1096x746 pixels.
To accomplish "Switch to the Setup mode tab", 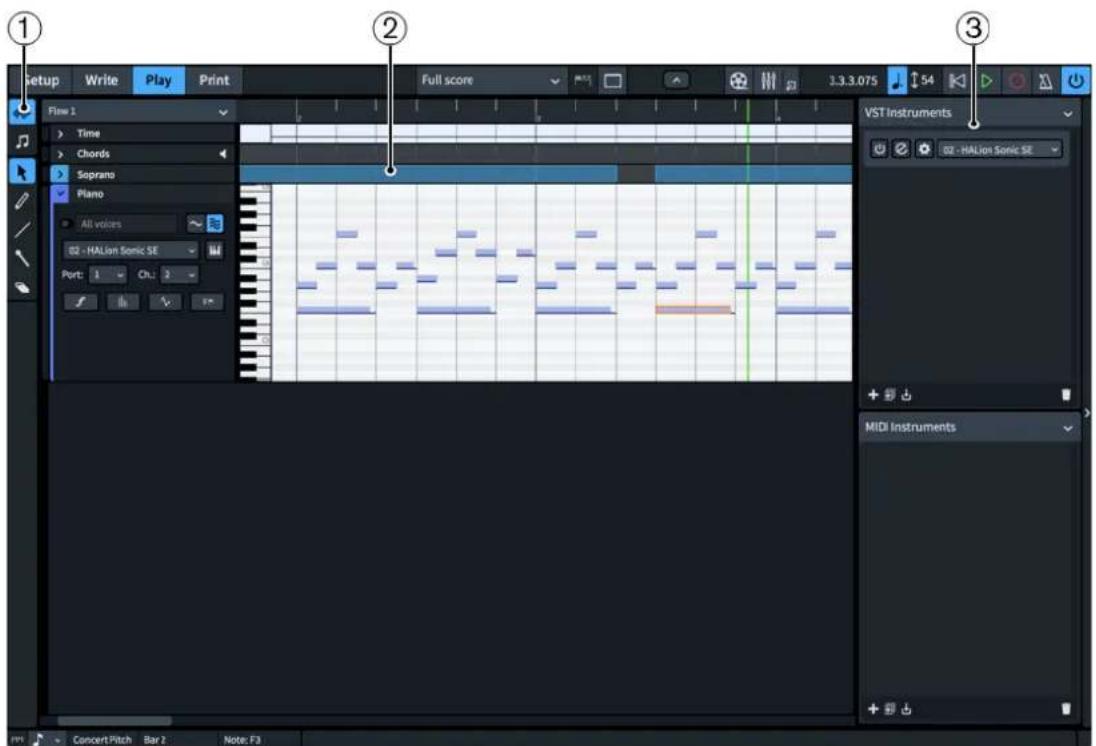I will click(41, 80).
